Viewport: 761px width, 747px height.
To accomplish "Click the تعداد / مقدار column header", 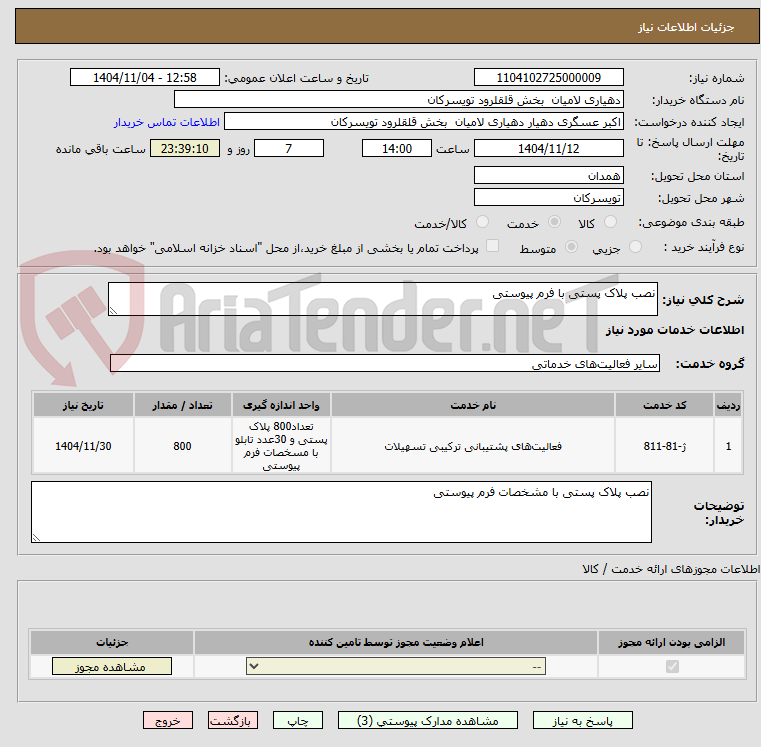I will pos(182,405).
